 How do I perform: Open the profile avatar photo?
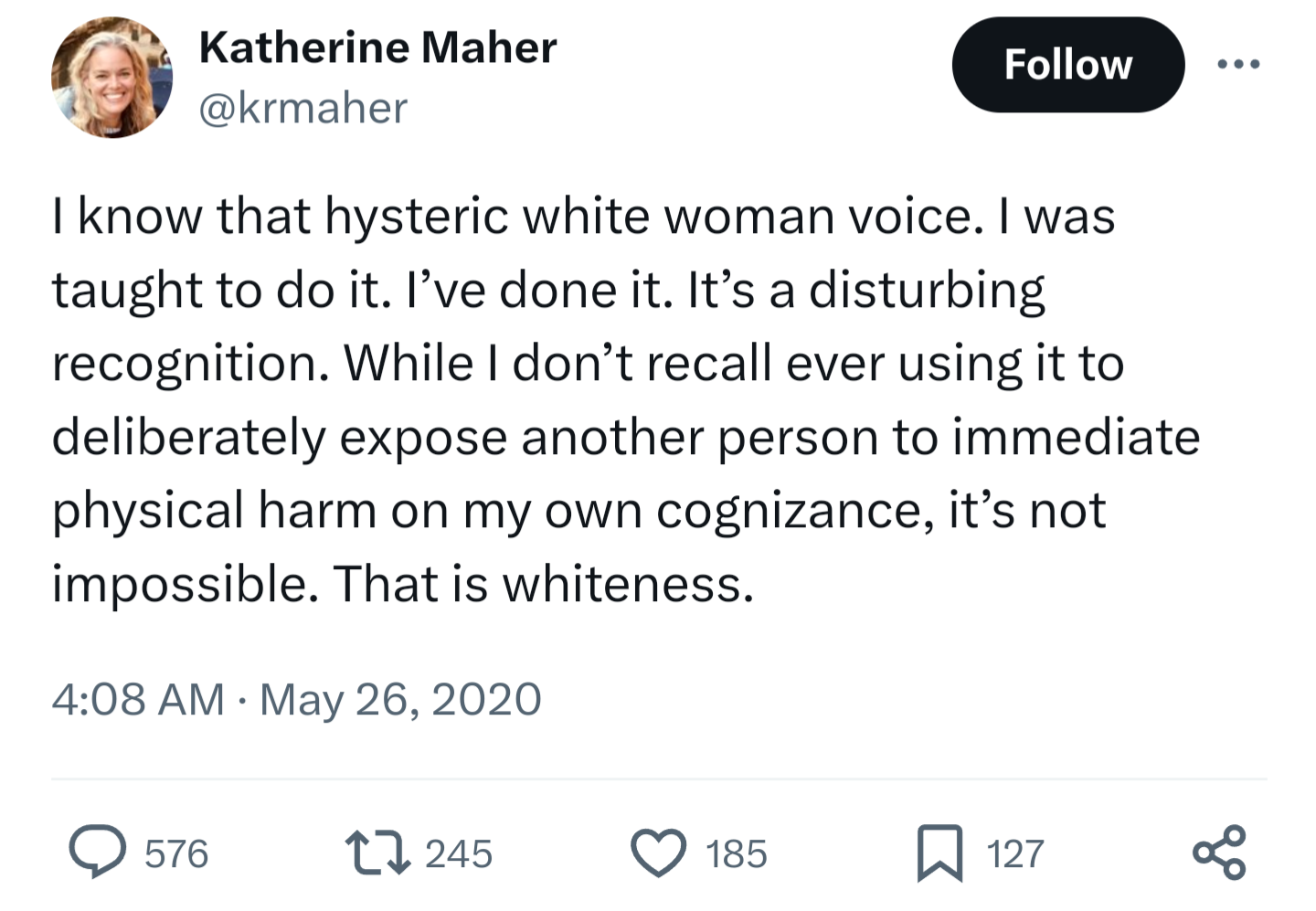tap(111, 78)
